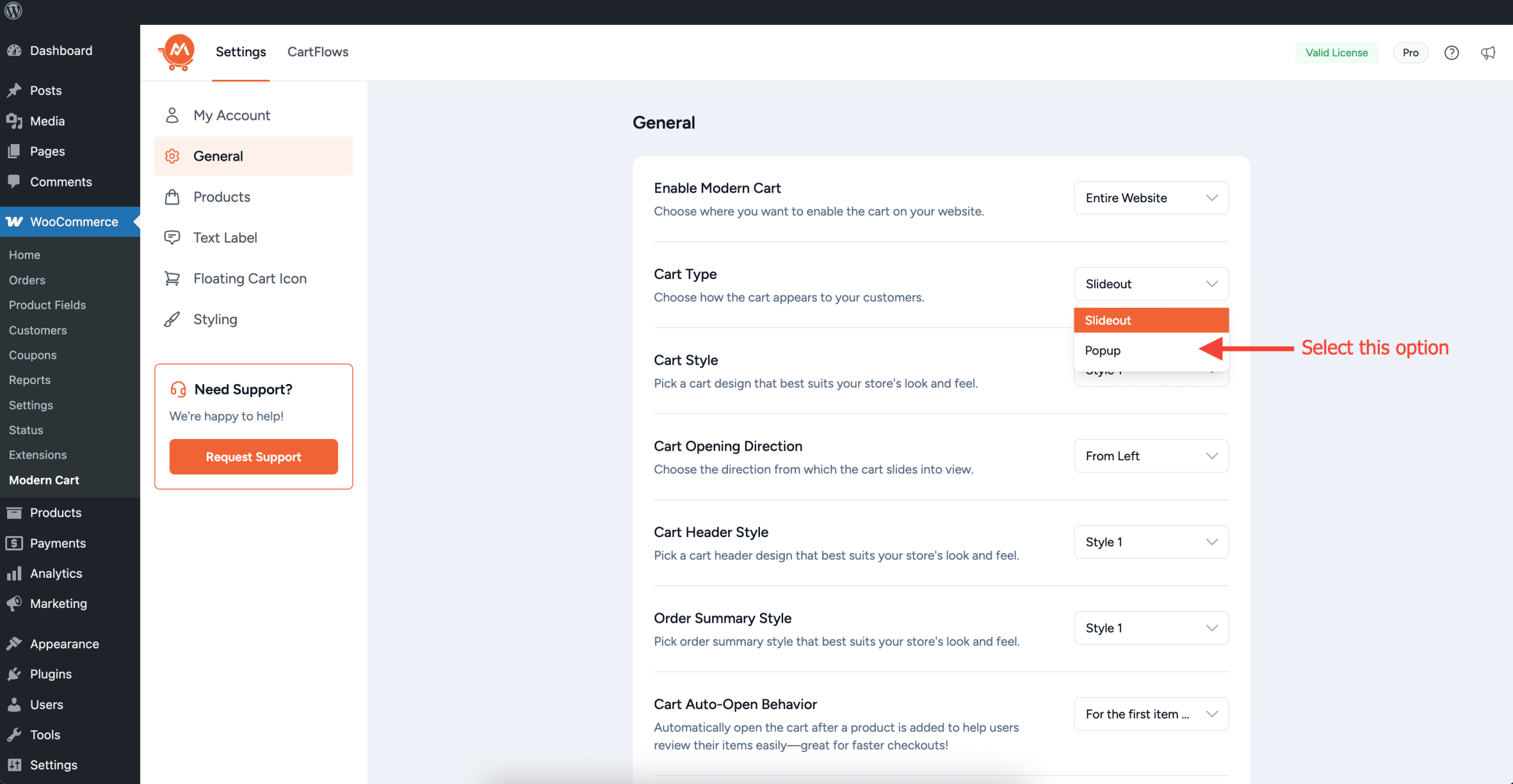Open the Styling settings section
1513x784 pixels.
pyautogui.click(x=254, y=319)
